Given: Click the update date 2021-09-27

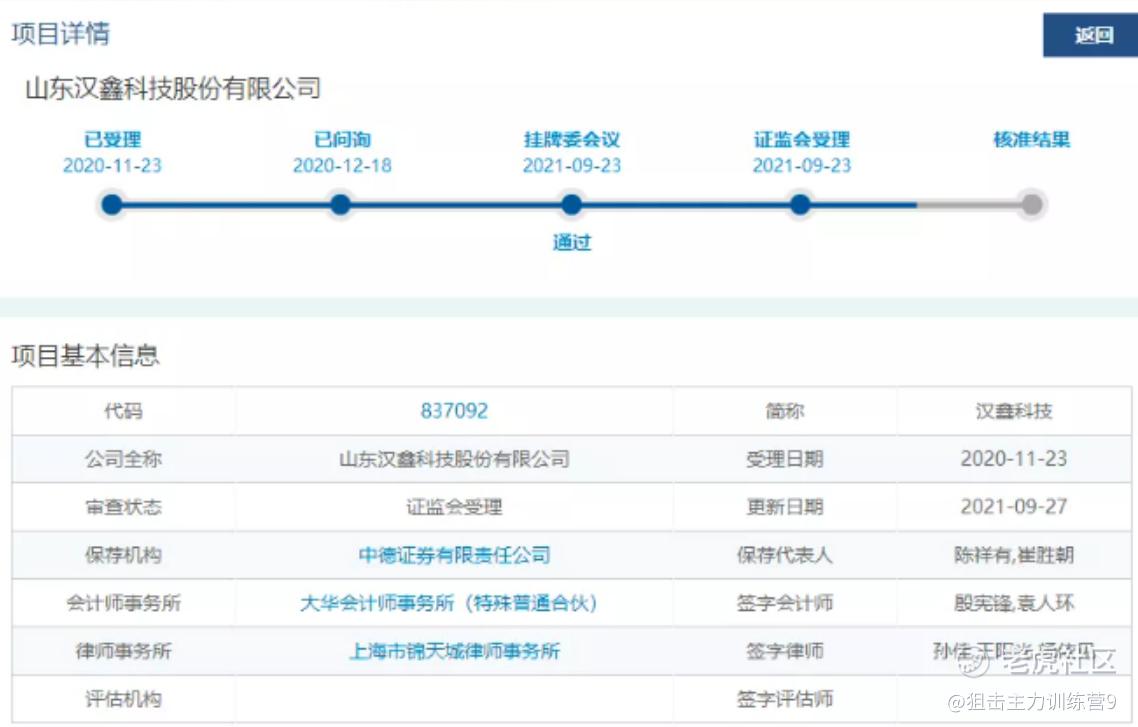Looking at the screenshot, I should (x=1014, y=506).
